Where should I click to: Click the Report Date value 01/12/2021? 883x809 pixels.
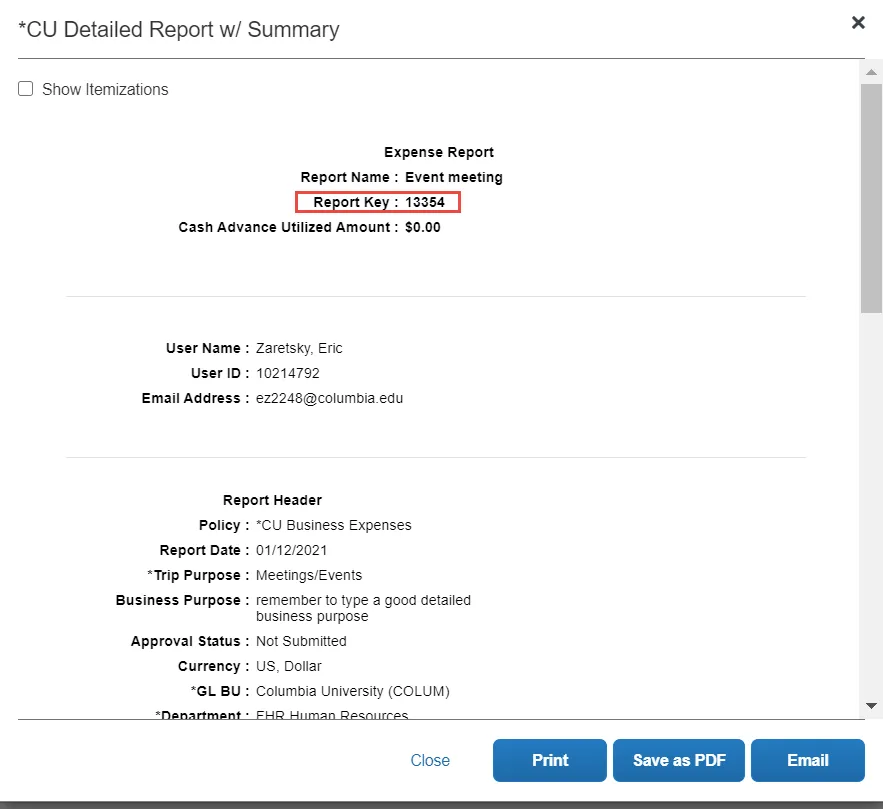point(291,550)
